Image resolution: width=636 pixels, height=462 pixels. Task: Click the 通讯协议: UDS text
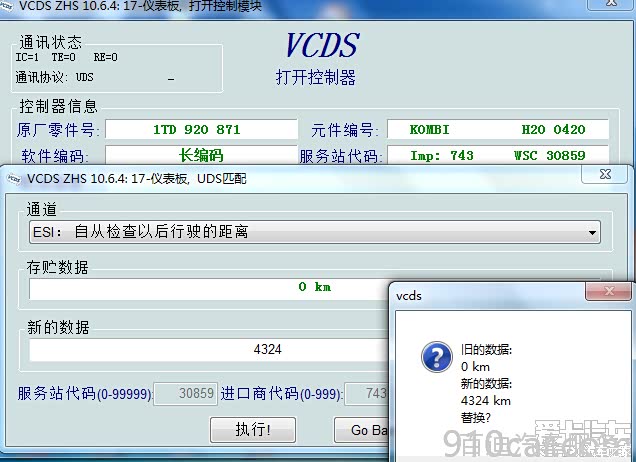tap(54, 77)
